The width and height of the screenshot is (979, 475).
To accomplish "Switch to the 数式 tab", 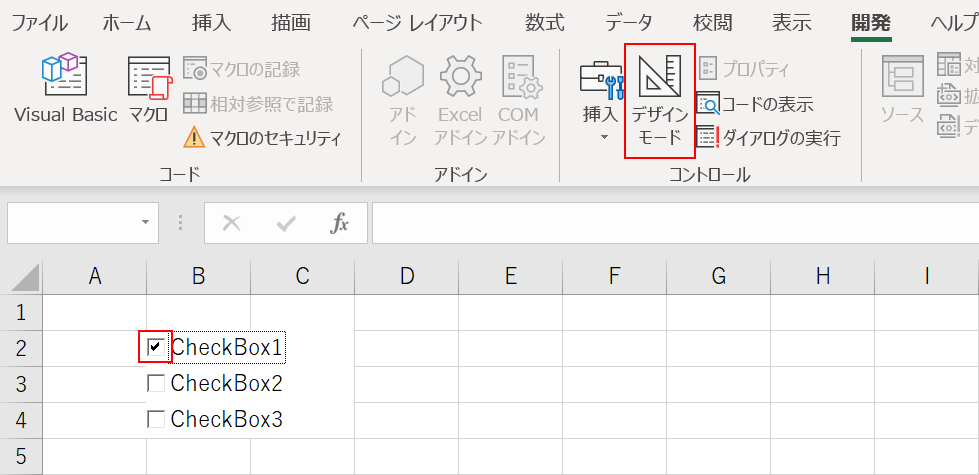I will (x=544, y=24).
